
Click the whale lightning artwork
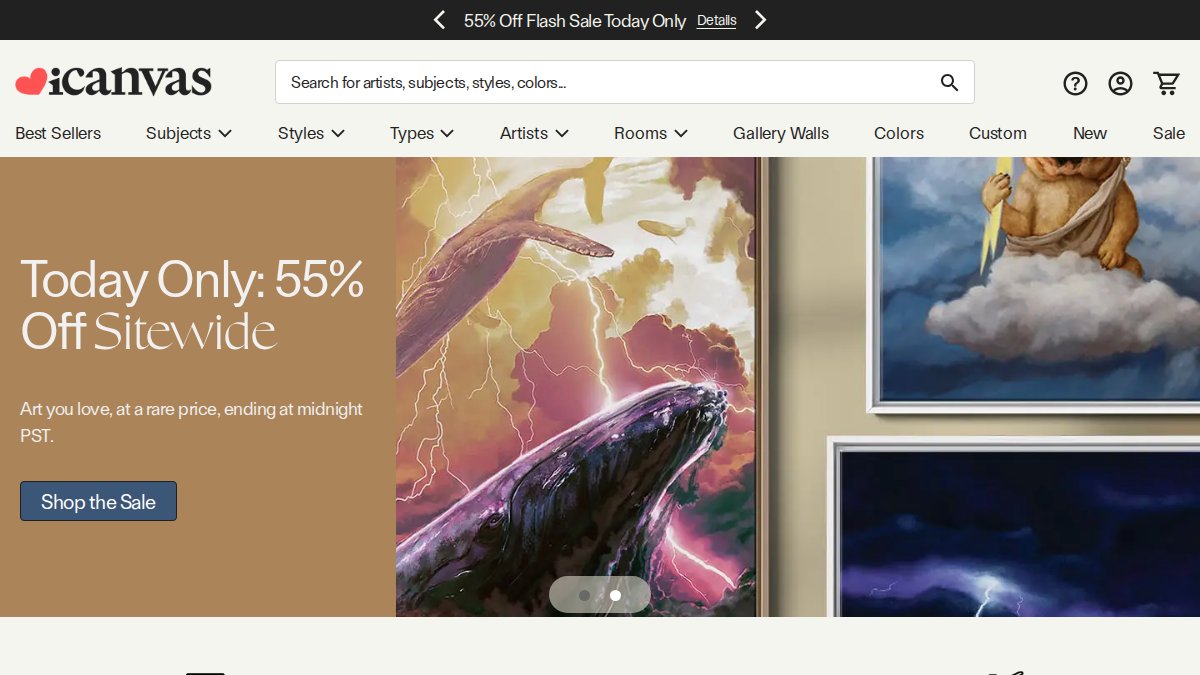576,387
